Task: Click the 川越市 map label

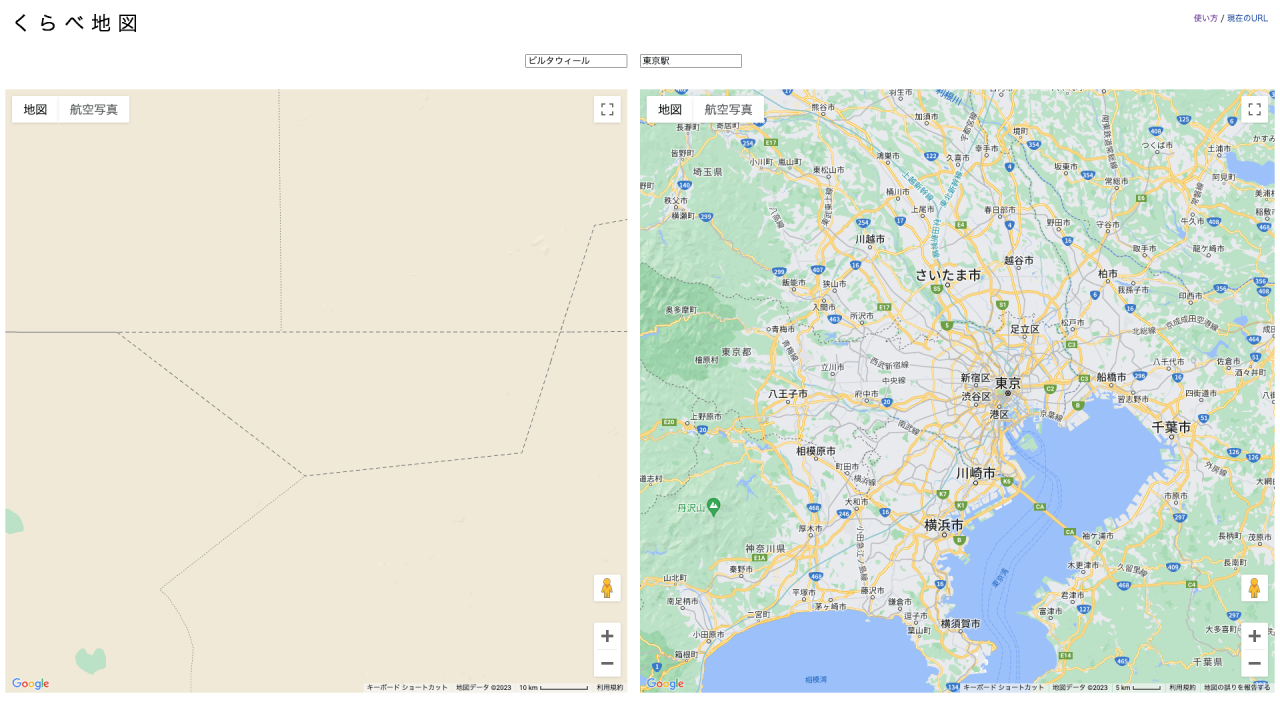Action: click(x=871, y=239)
